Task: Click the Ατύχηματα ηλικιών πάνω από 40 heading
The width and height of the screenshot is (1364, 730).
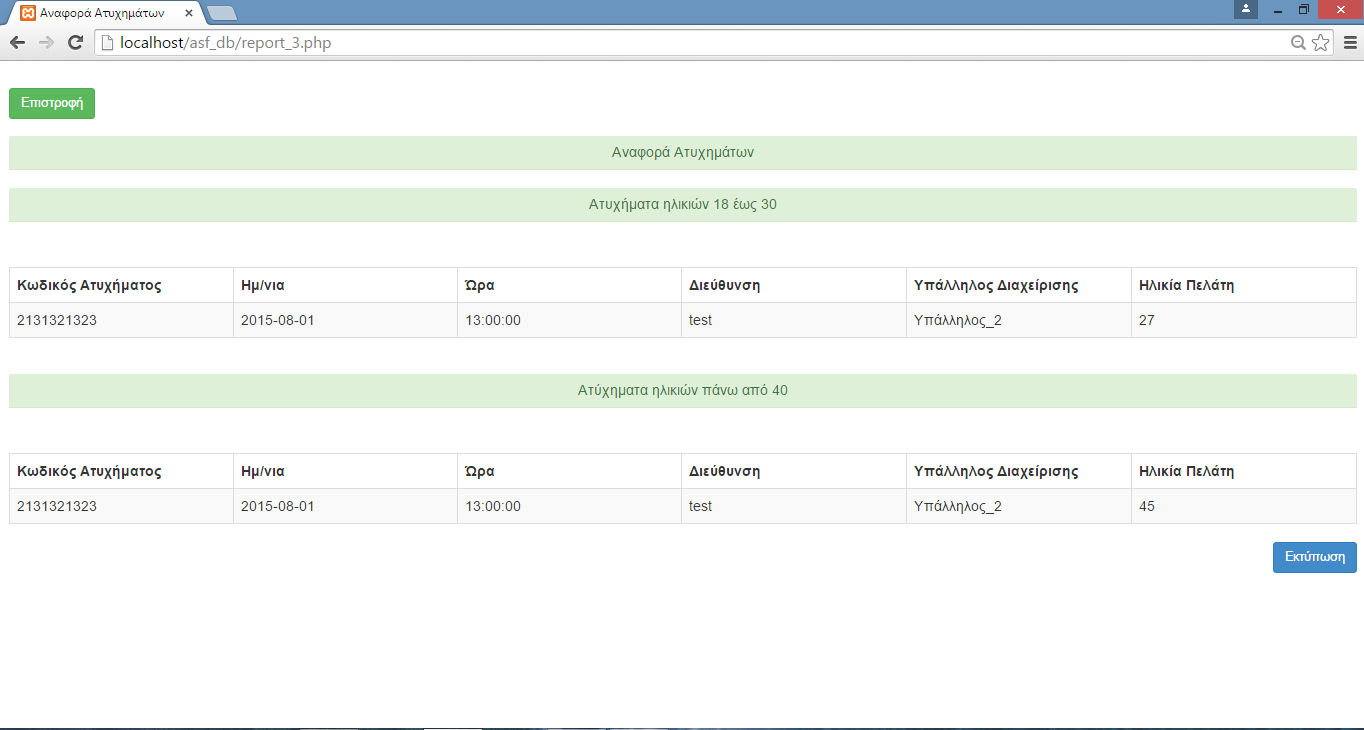Action: point(682,391)
